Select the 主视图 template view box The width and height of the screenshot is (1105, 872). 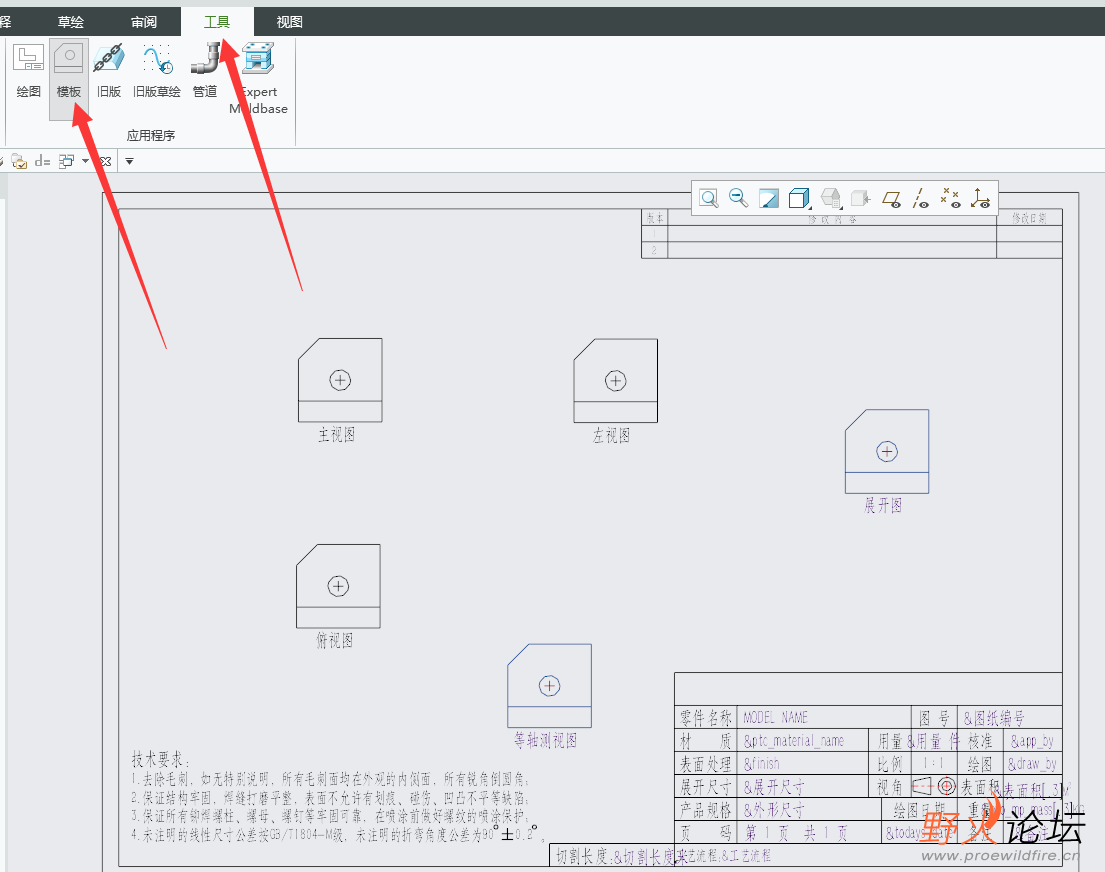(340, 380)
